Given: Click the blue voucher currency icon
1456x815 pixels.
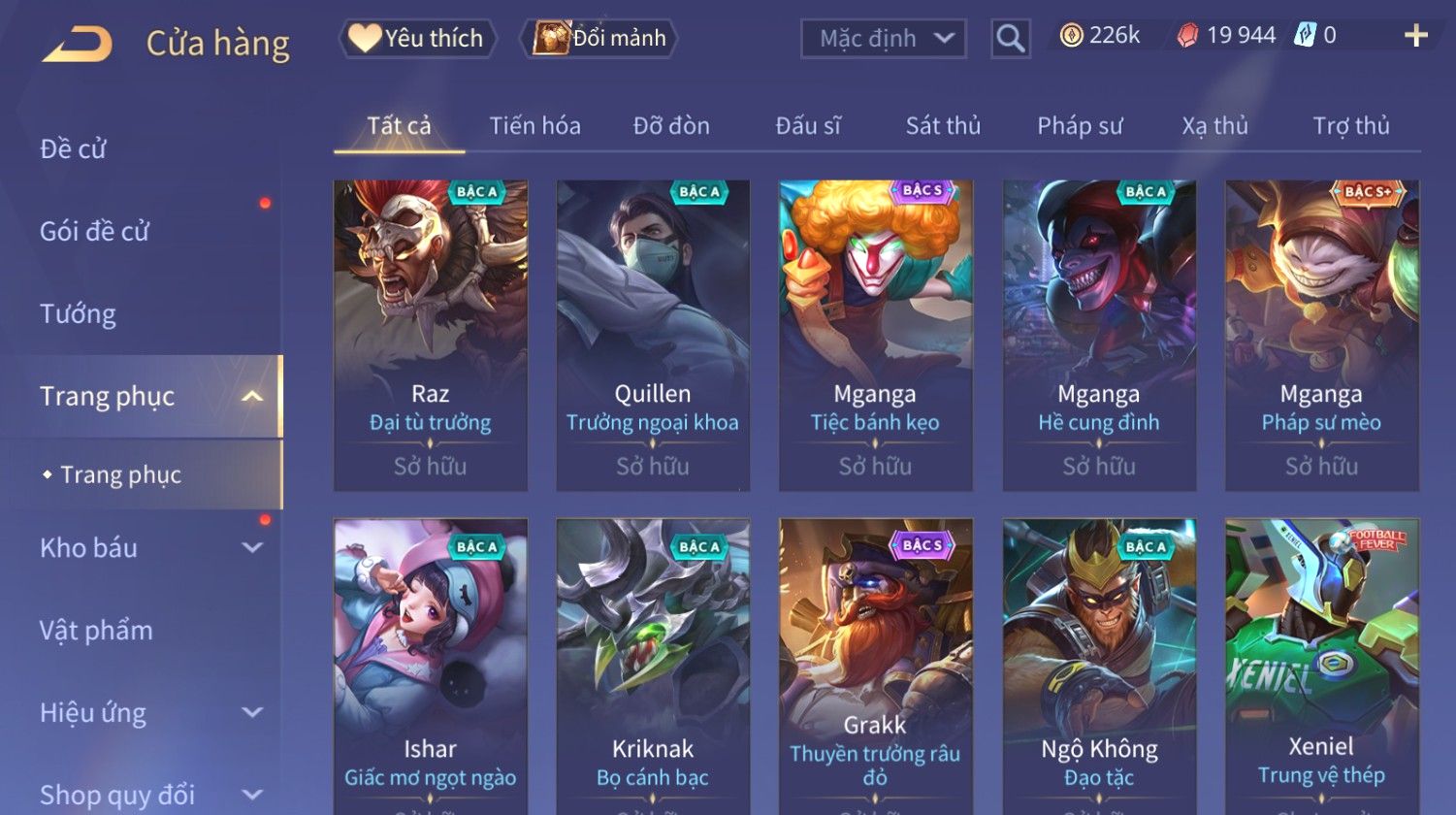Looking at the screenshot, I should (1305, 36).
